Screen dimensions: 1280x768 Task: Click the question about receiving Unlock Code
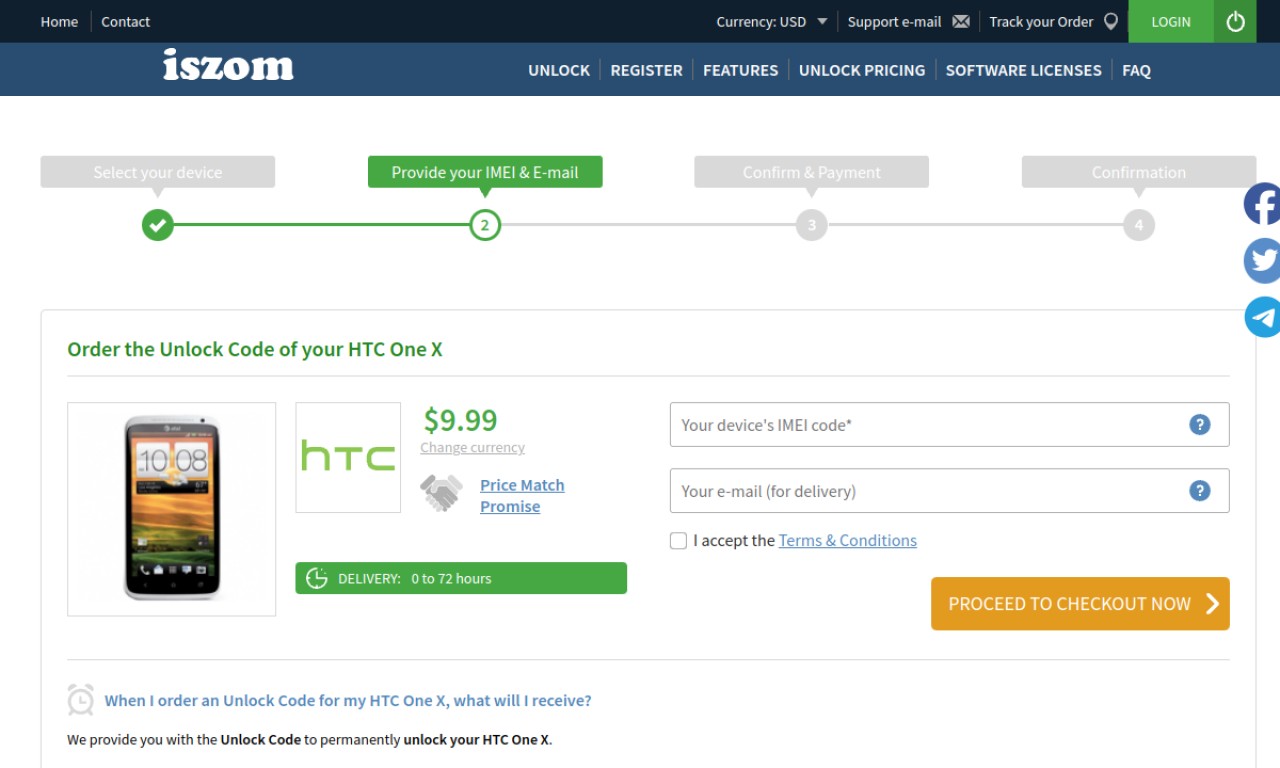[x=348, y=701]
